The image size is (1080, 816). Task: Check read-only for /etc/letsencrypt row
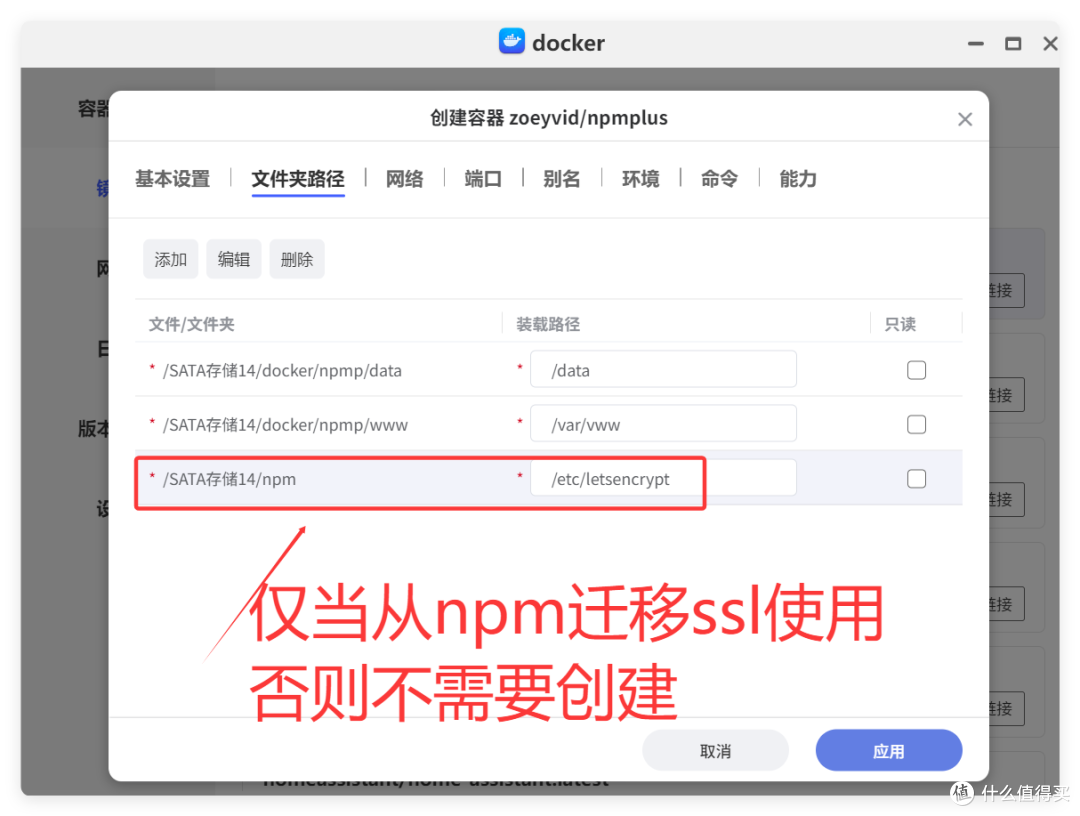tap(916, 479)
